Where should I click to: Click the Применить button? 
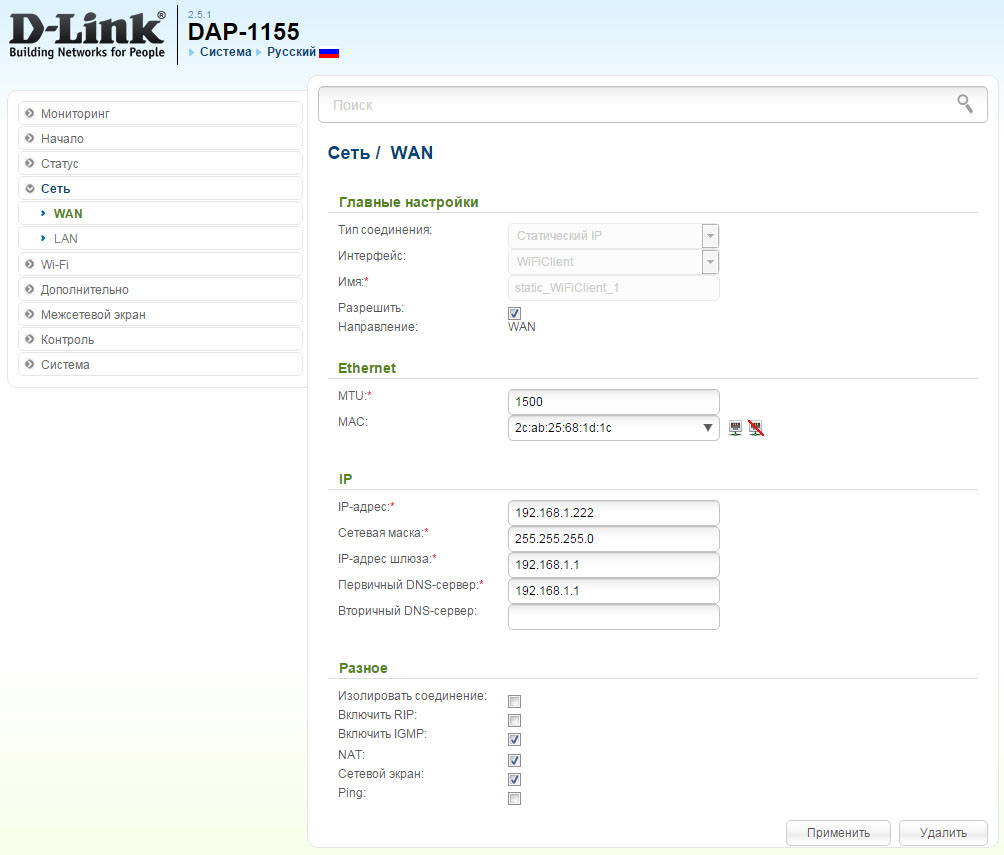pyautogui.click(x=838, y=832)
